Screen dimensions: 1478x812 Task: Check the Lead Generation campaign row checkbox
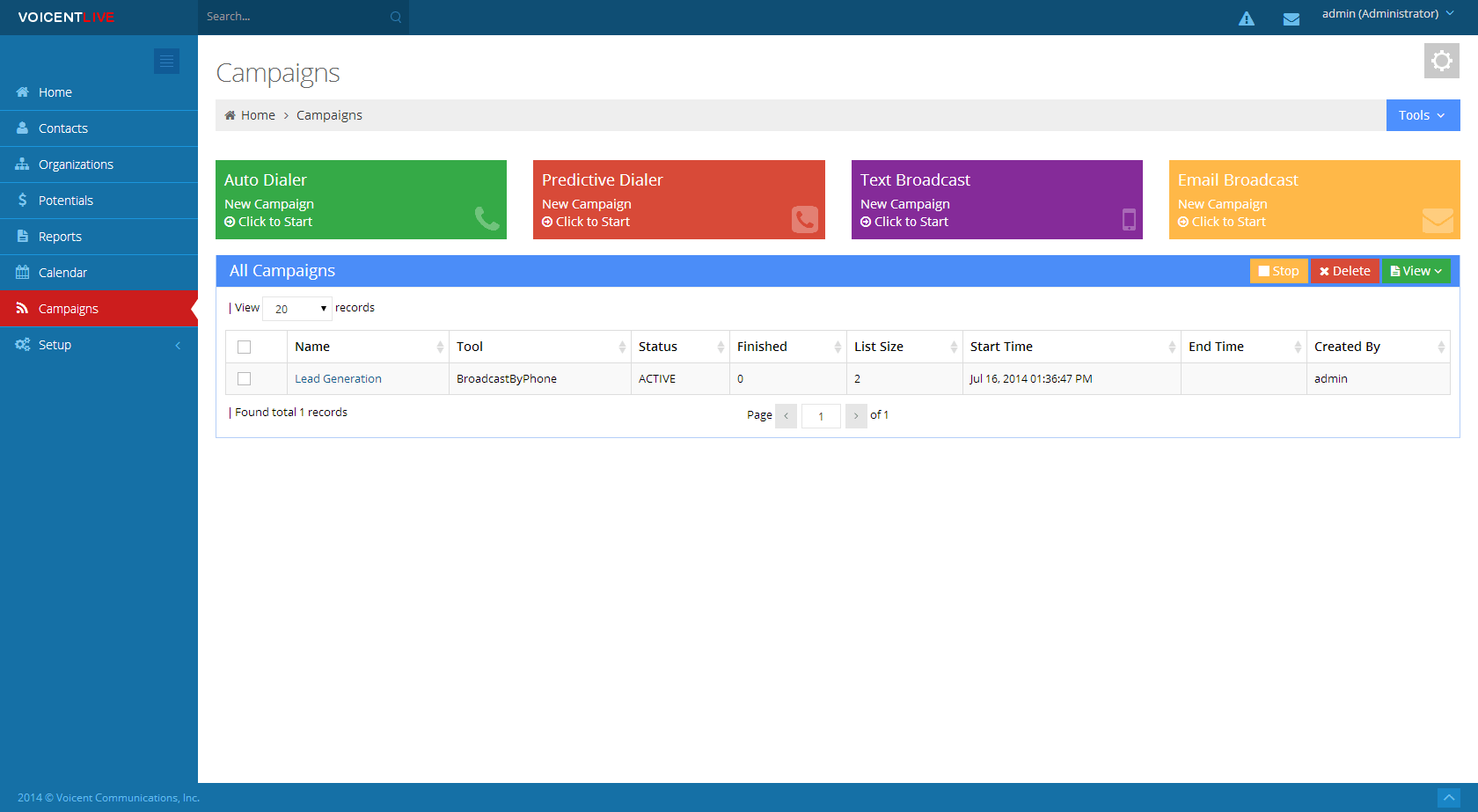point(244,378)
